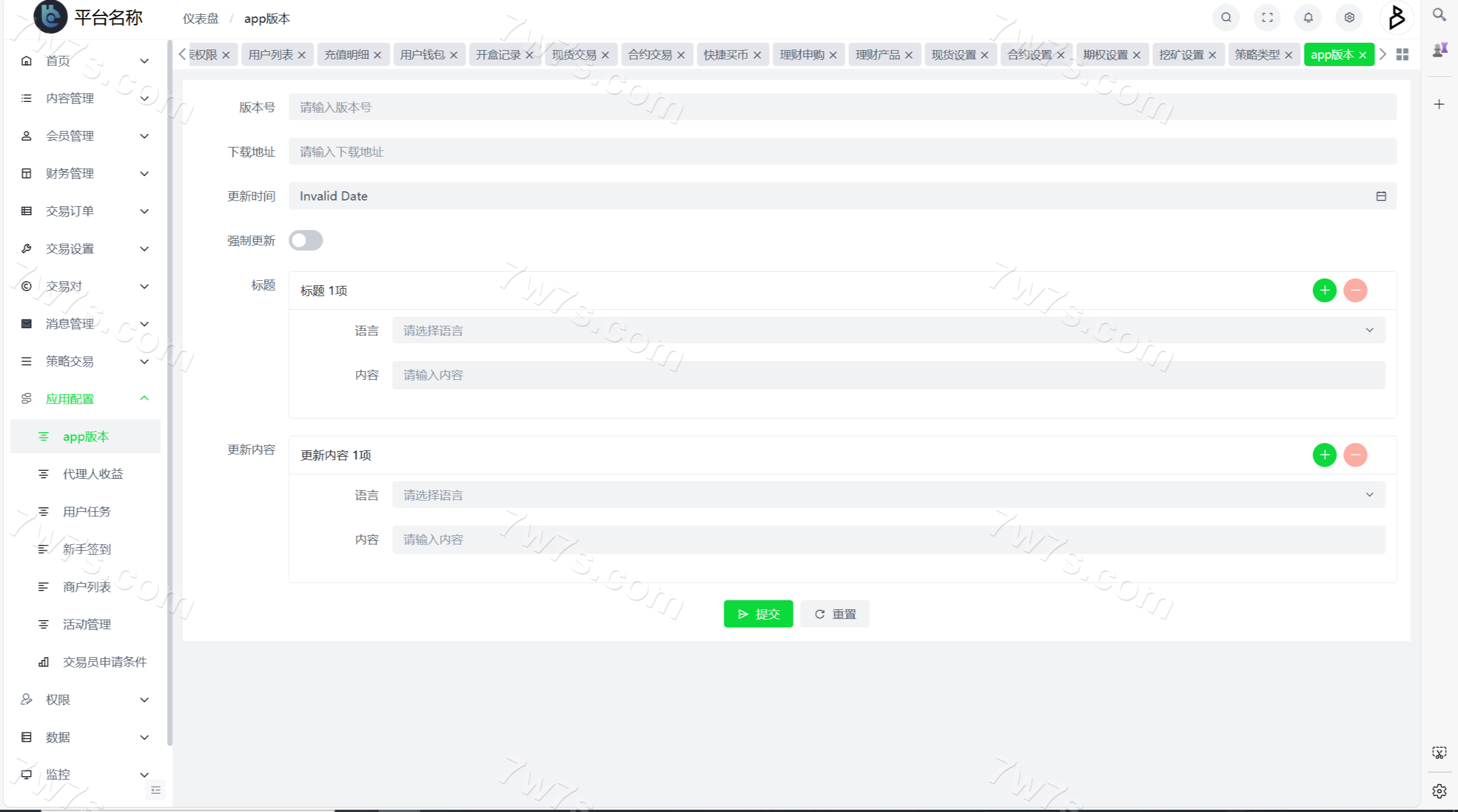Toggle the 强制更新 switch
1458x812 pixels.
point(305,240)
